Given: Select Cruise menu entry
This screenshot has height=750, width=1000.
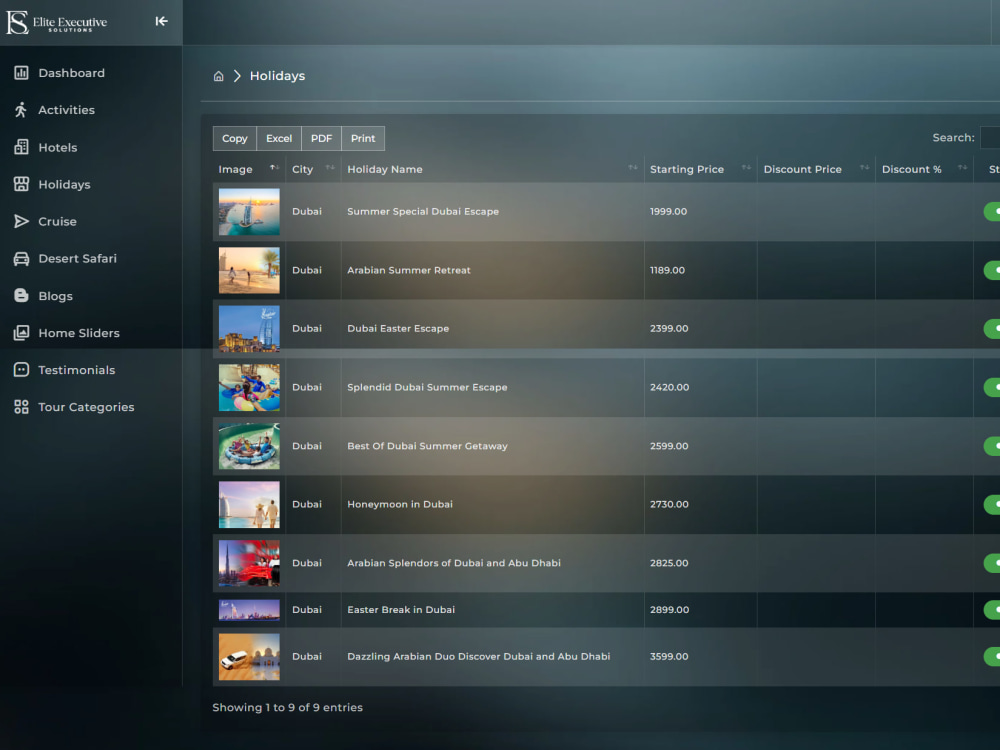Looking at the screenshot, I should point(57,221).
